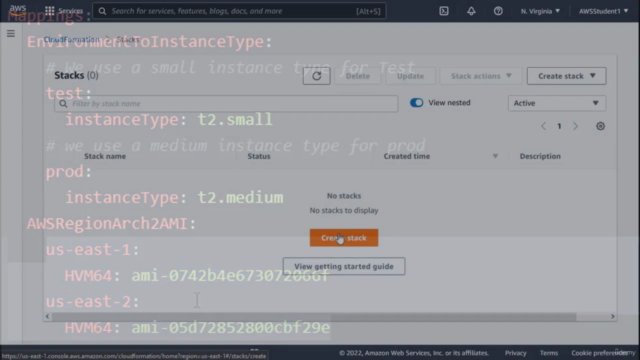Click the Description column header
This screenshot has width=640, height=360.
[540, 156]
